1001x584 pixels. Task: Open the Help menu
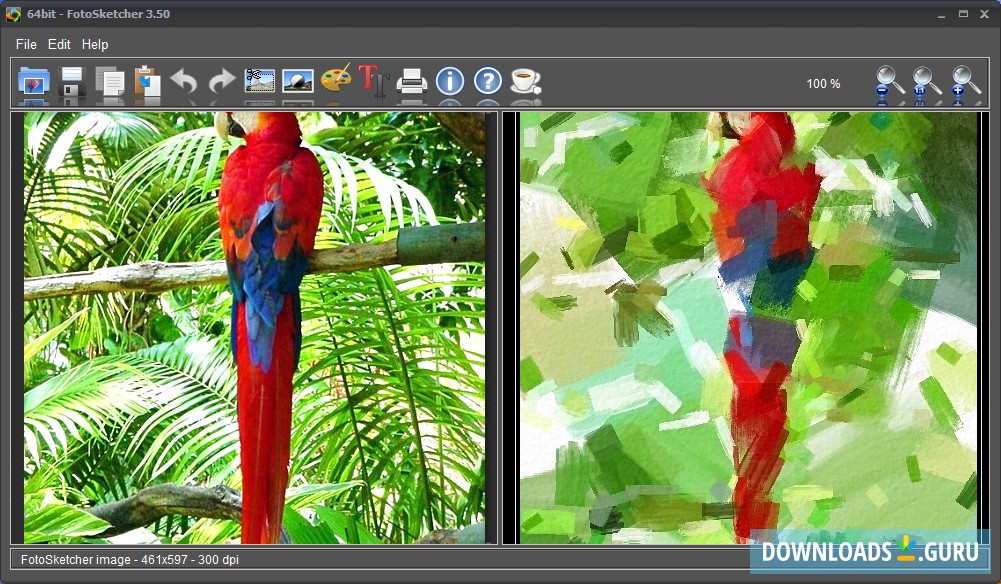(x=94, y=44)
